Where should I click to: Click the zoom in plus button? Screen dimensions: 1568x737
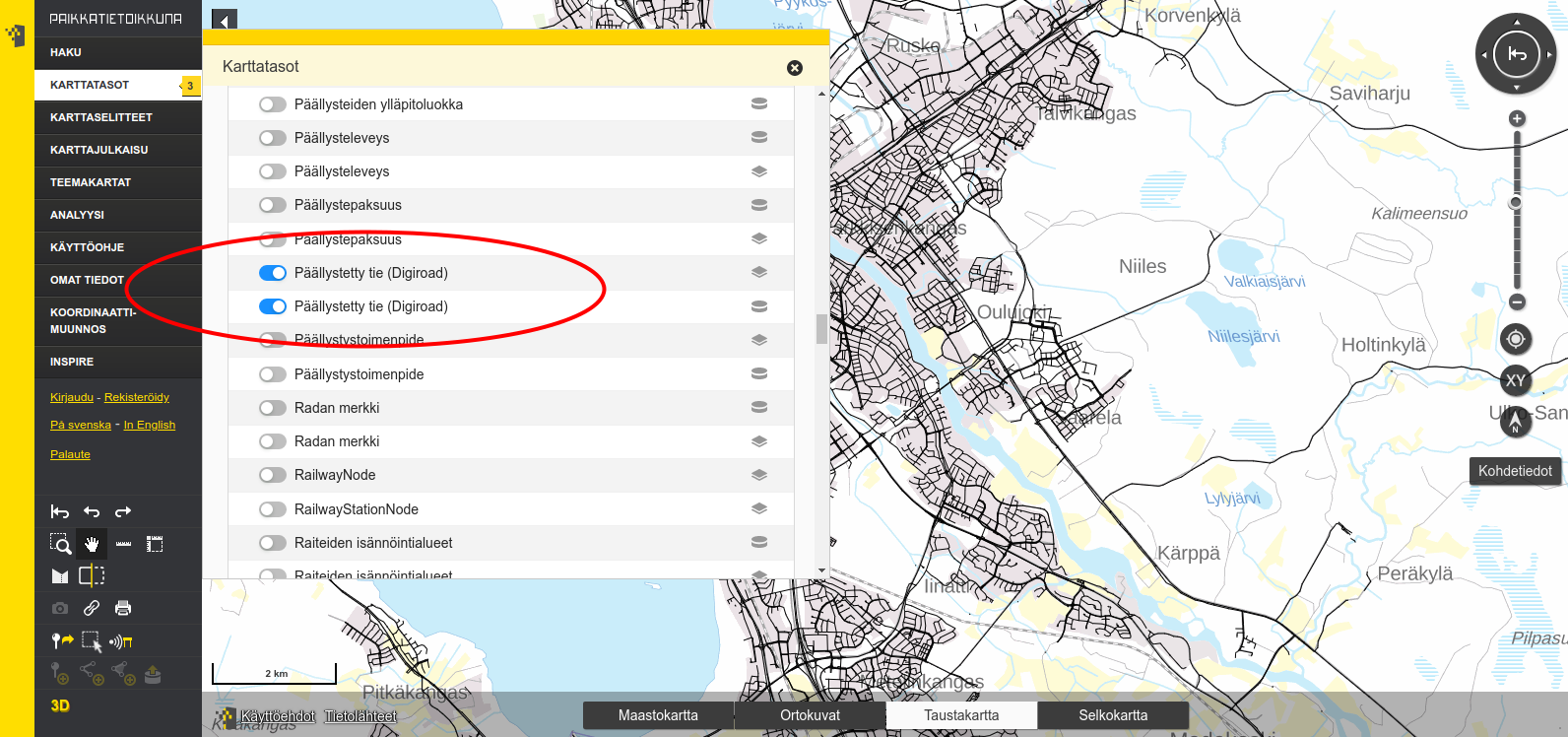[x=1517, y=119]
